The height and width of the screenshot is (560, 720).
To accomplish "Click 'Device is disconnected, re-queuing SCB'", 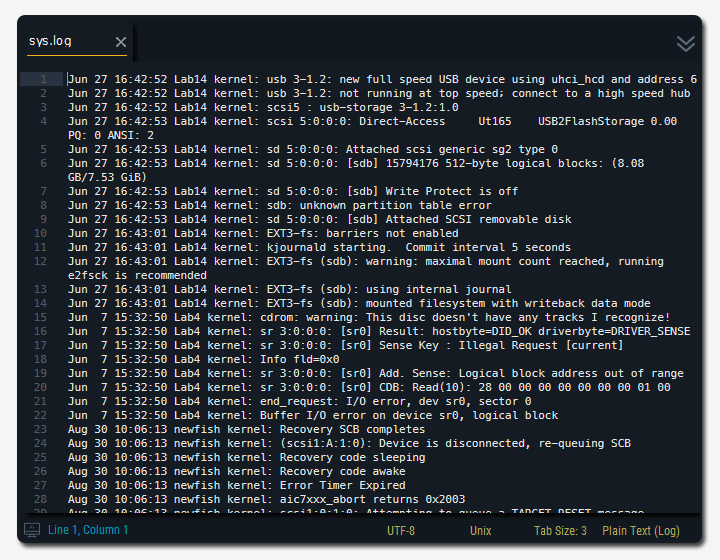I will pos(505,443).
